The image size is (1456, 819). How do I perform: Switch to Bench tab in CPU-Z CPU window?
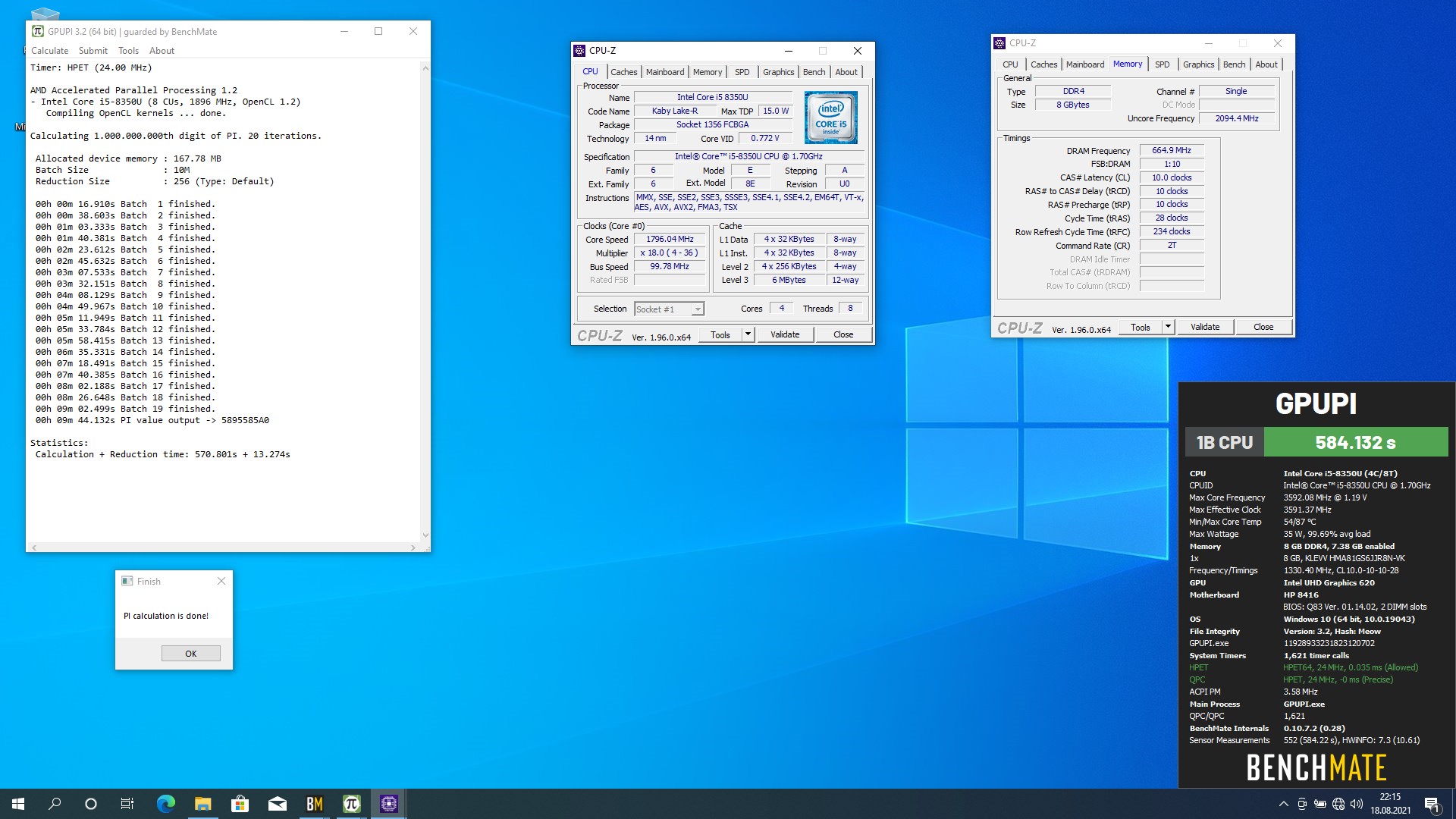814,72
